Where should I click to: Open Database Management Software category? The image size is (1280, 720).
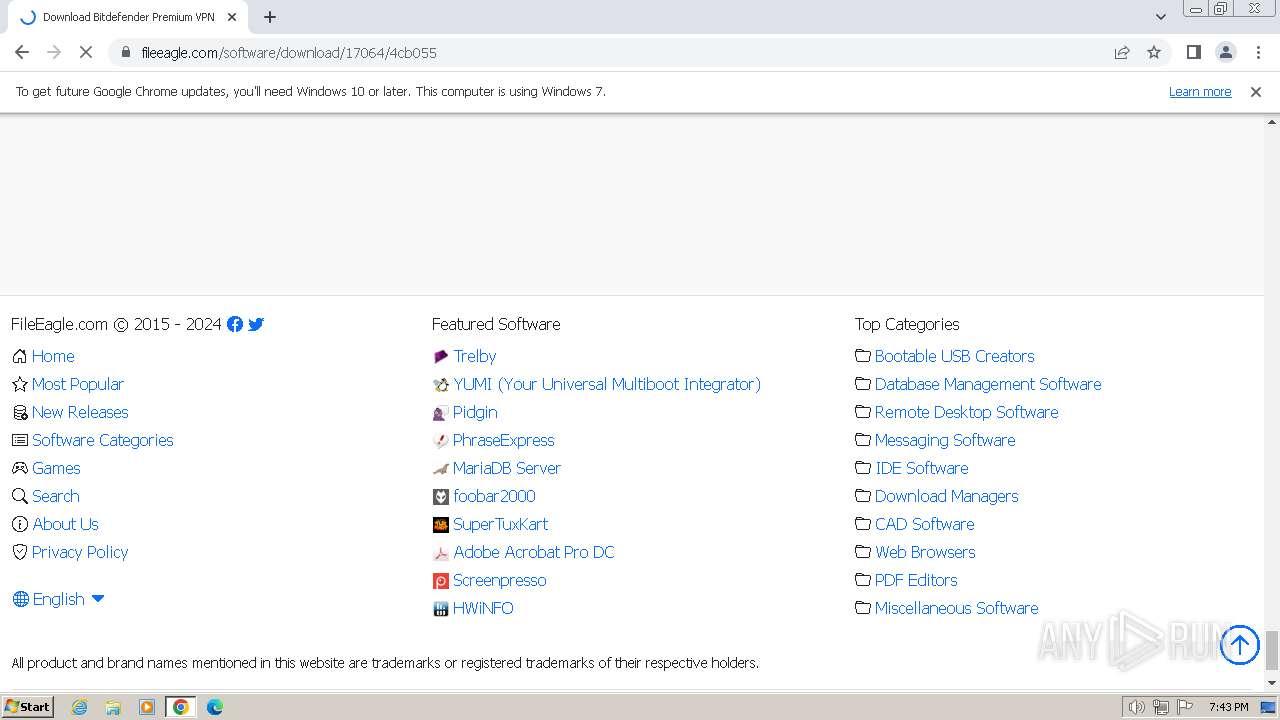[988, 384]
